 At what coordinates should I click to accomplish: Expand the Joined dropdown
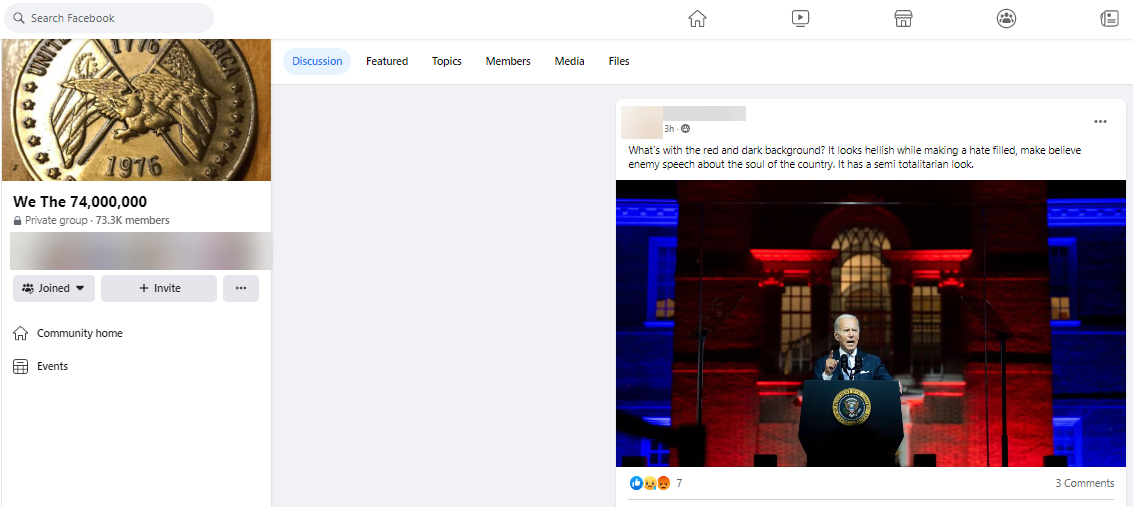[x=54, y=288]
